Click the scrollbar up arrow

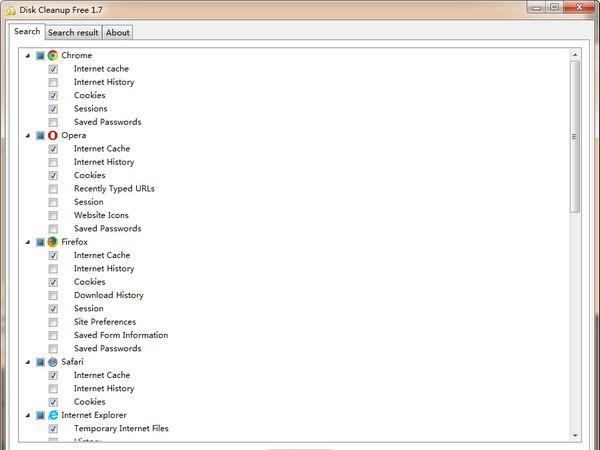tap(575, 55)
